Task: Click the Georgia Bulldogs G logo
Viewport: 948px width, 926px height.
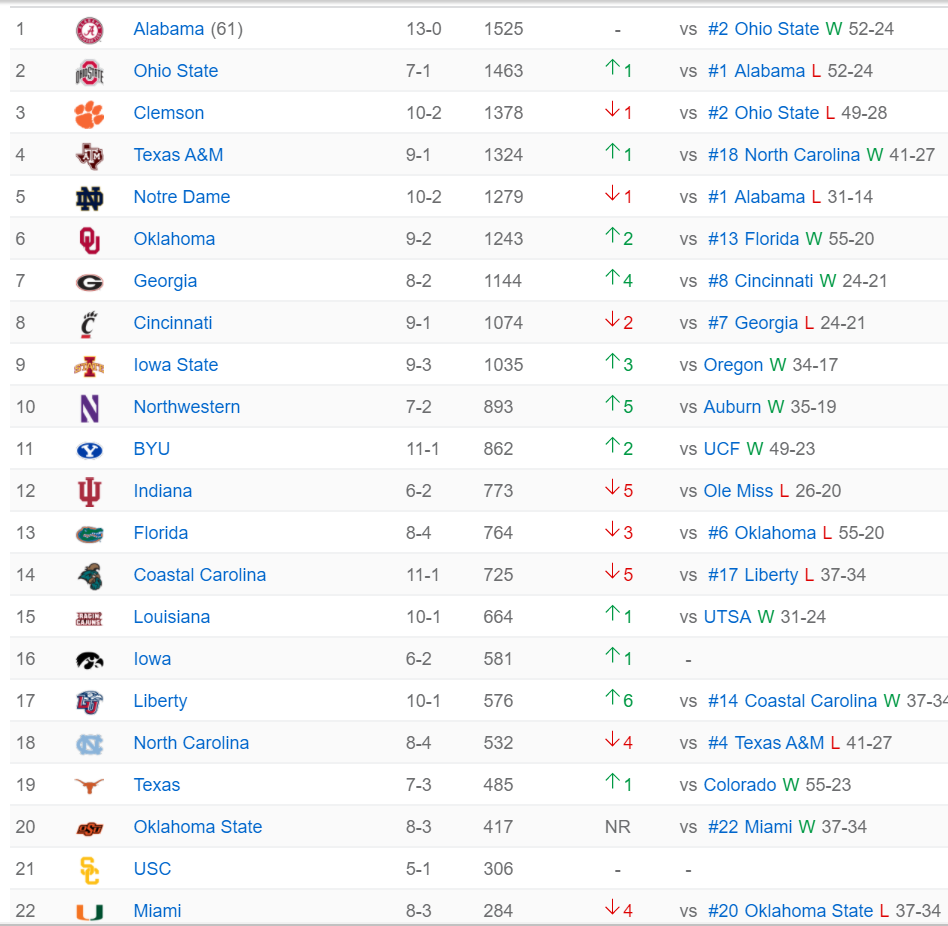Action: (89, 282)
